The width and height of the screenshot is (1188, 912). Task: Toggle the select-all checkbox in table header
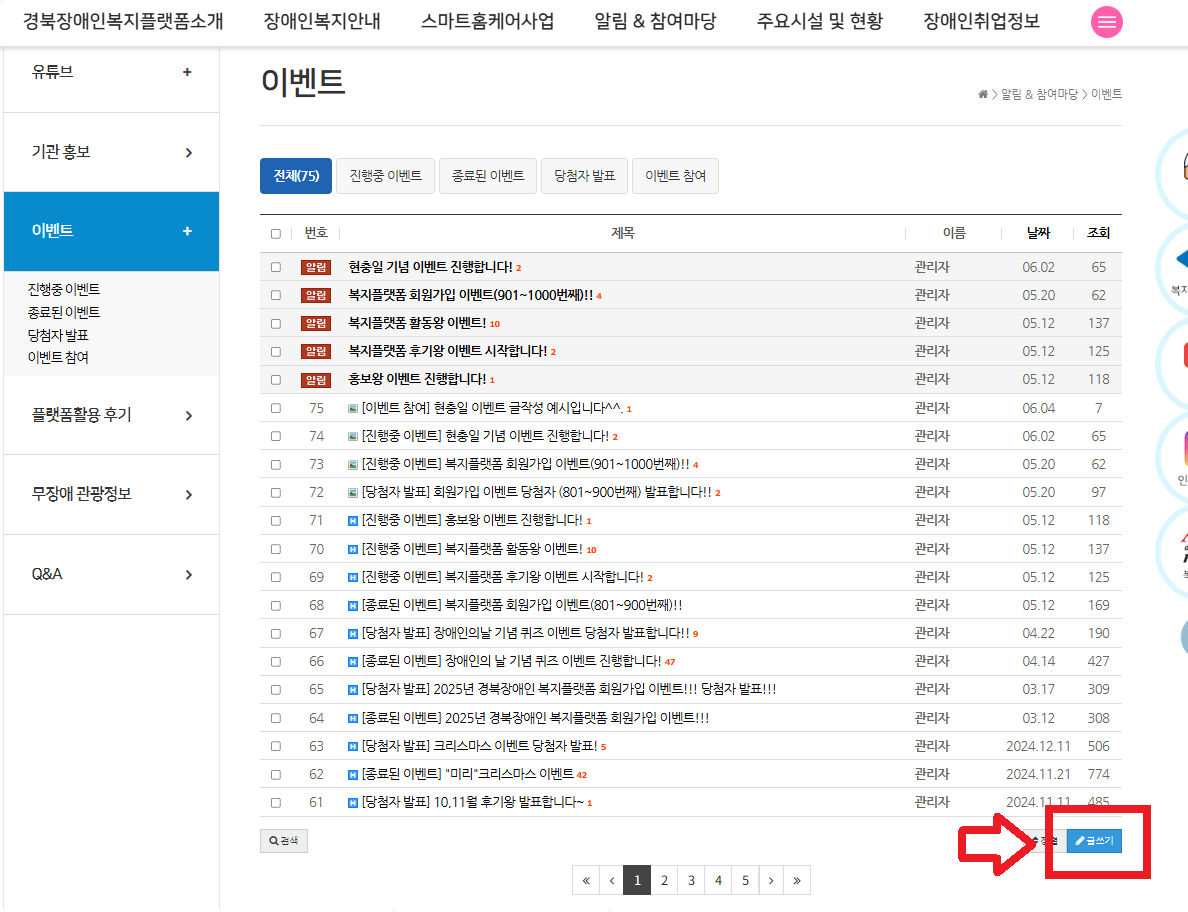click(x=276, y=233)
